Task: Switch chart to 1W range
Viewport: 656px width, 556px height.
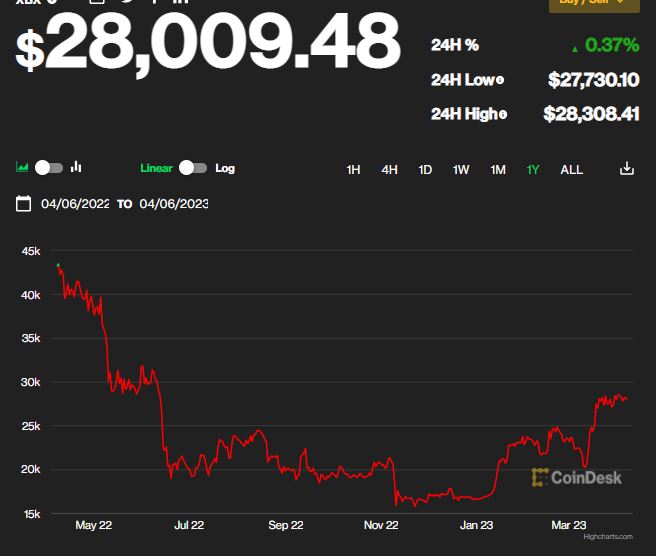Action: pos(461,169)
